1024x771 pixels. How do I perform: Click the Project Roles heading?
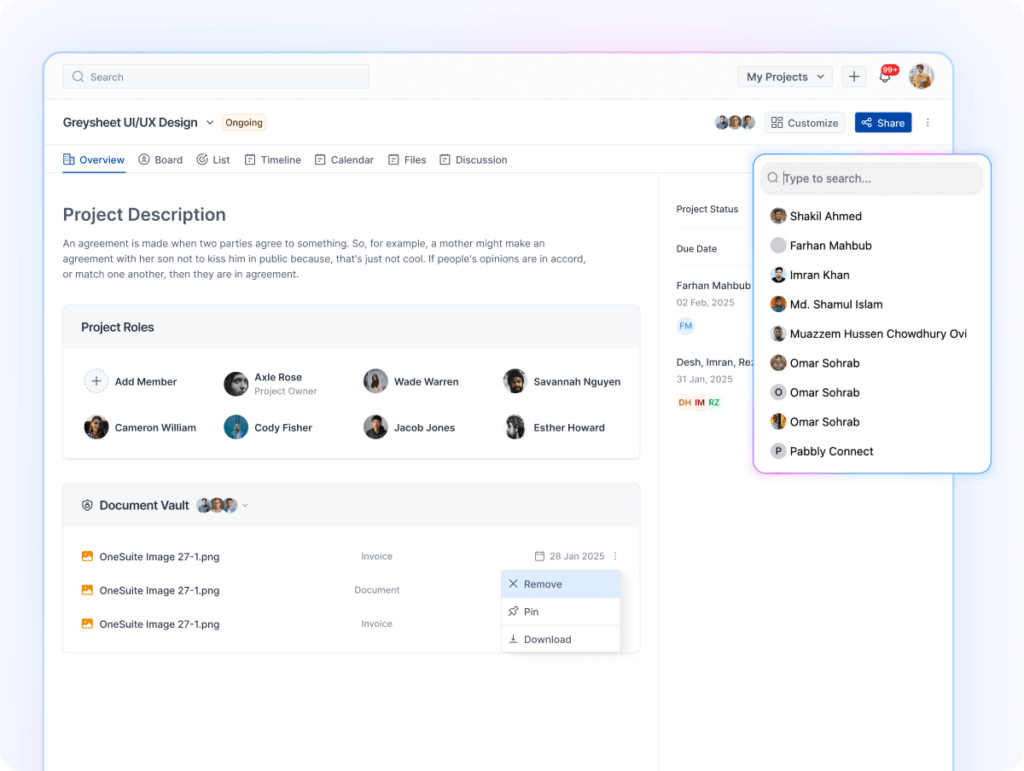(x=118, y=327)
